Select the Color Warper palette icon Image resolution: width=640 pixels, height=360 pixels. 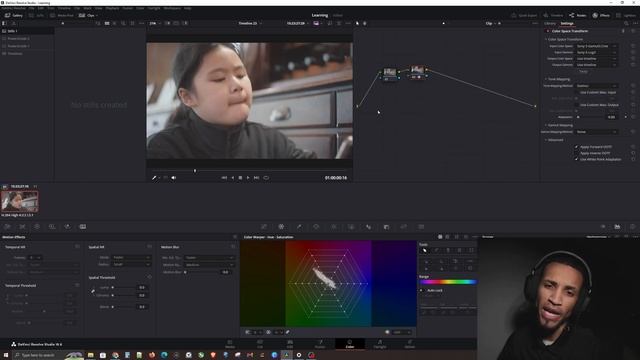[281, 227]
